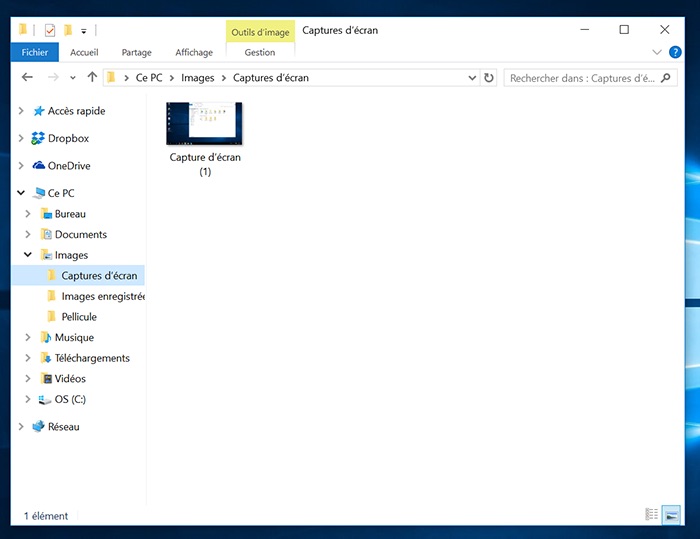Click Images in the address bar breadcrumb
Viewport: 700px width, 539px height.
click(x=197, y=77)
